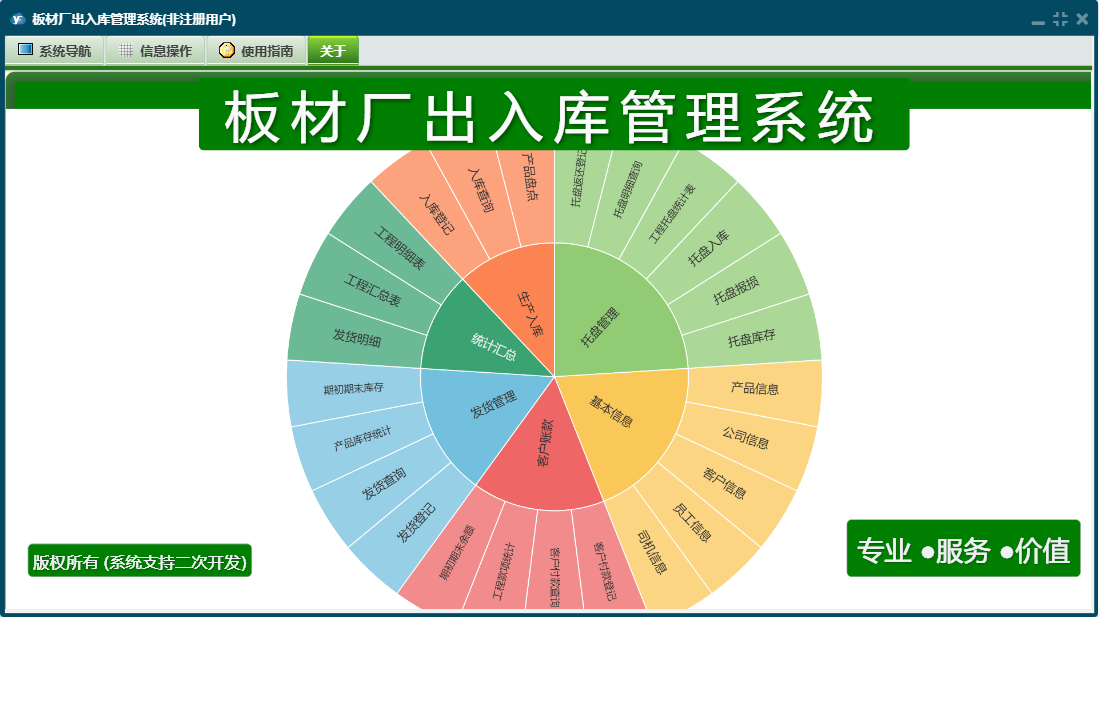Select the 发货管理 inner segment
This screenshot has width=1099, height=723.
click(493, 404)
